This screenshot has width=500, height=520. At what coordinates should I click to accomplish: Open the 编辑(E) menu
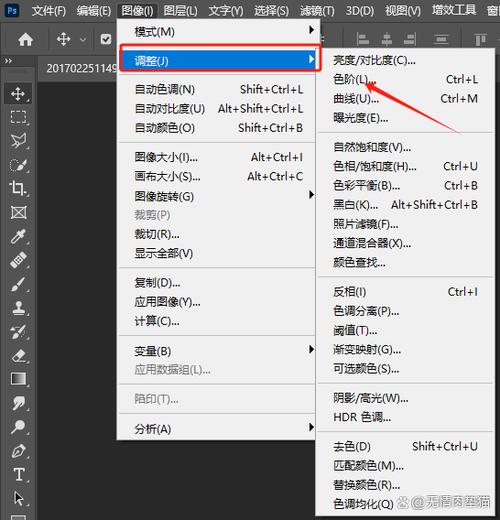[x=94, y=11]
